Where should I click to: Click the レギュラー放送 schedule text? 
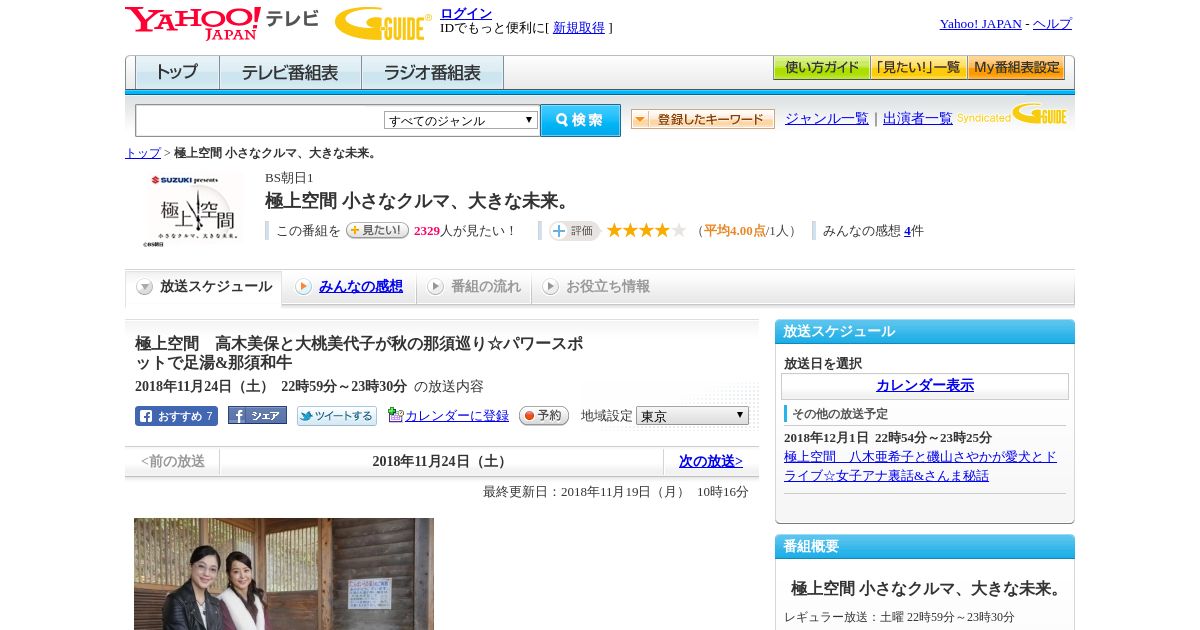(899, 617)
